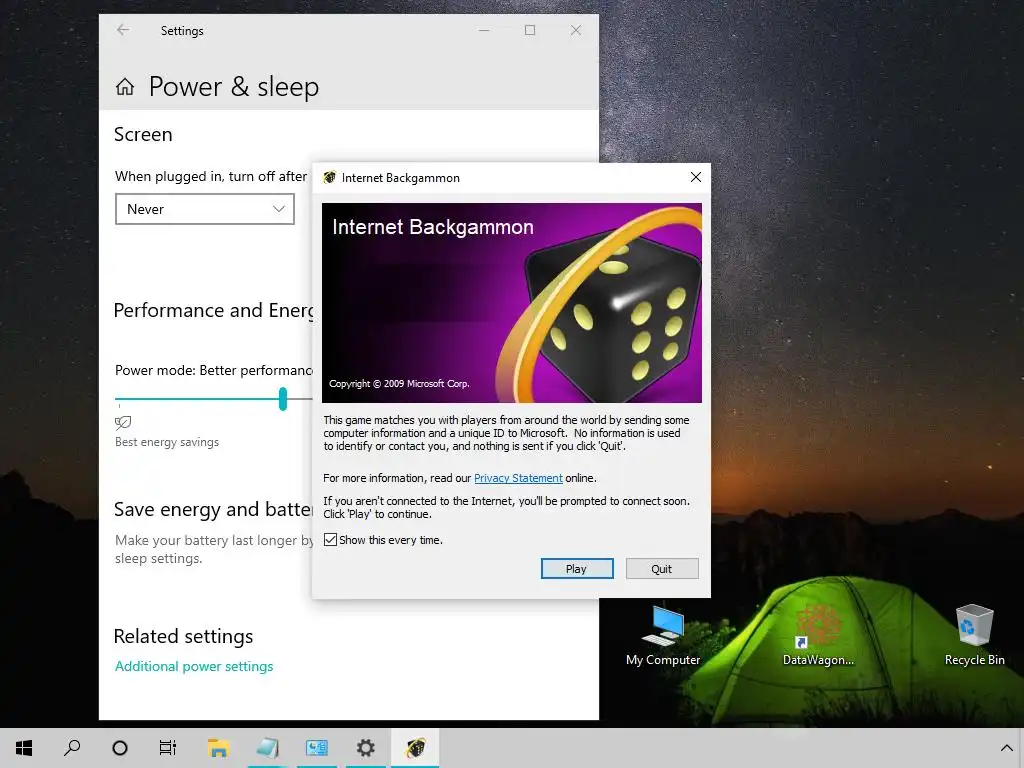The height and width of the screenshot is (768, 1024).
Task: Switch to the notepad-like taskbar app
Action: pyautogui.click(x=267, y=748)
